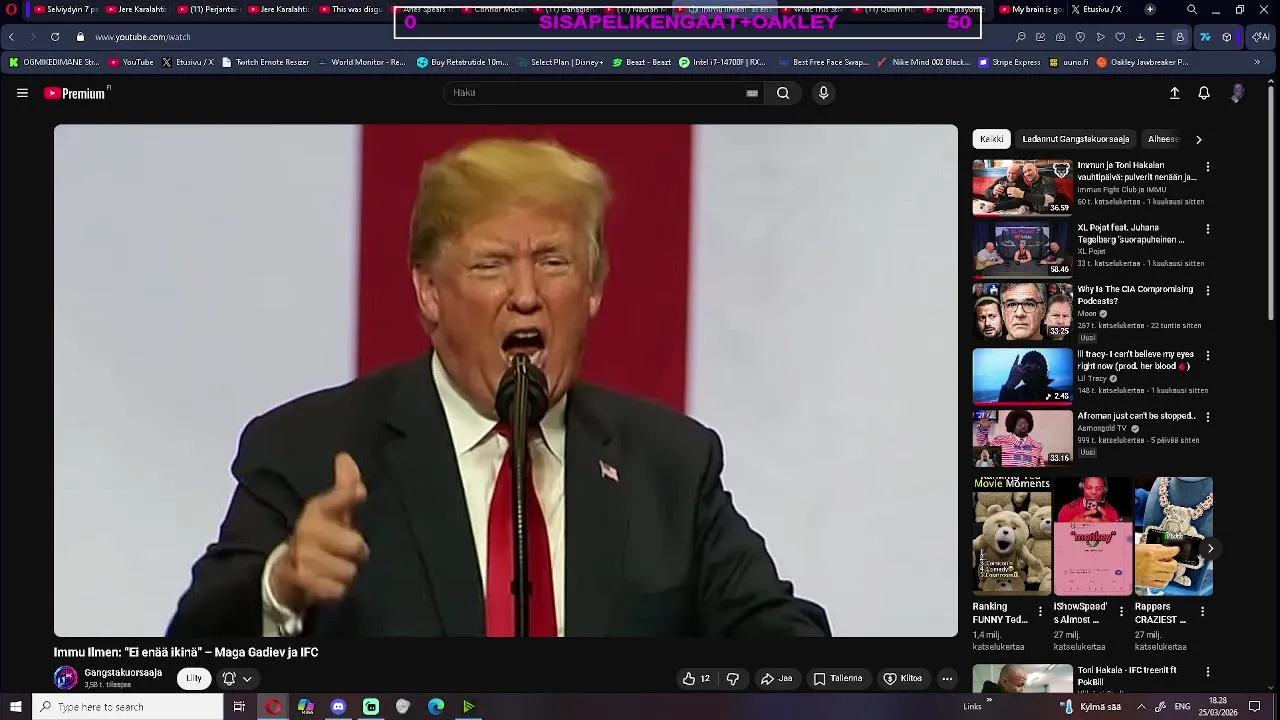Open the account avatar menu
1280x720 pixels.
coord(1237,93)
